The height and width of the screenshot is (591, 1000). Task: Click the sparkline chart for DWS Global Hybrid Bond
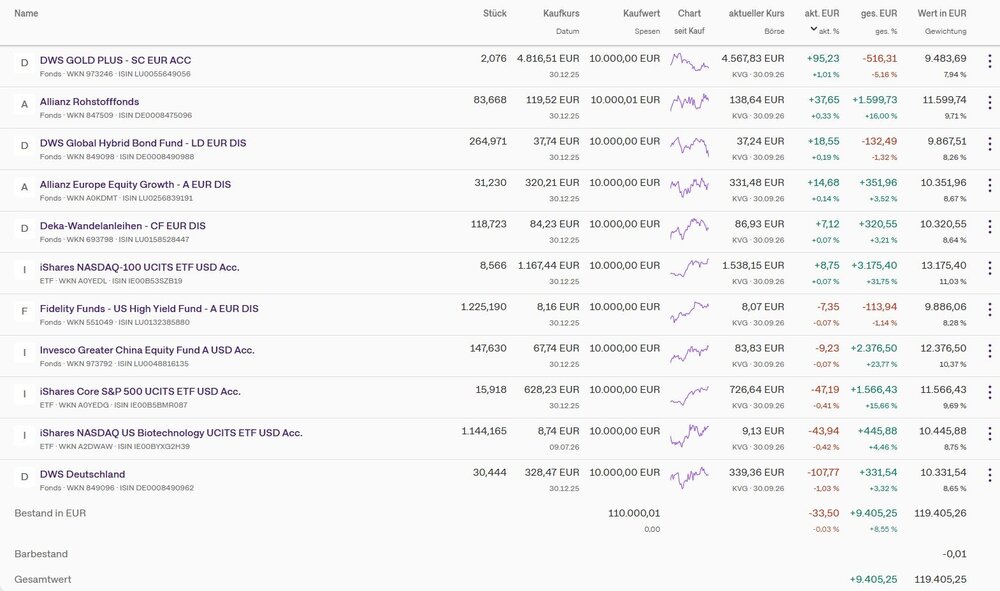[689, 146]
